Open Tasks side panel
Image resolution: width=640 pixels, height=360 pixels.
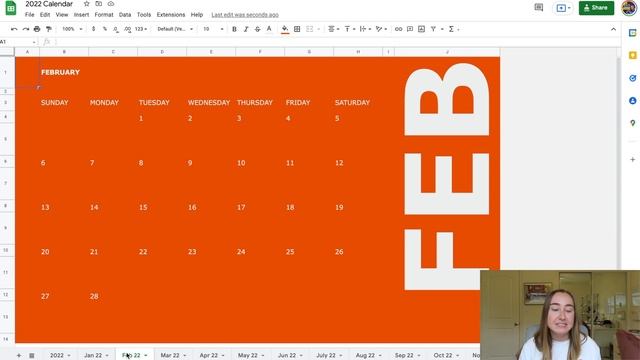[x=632, y=78]
